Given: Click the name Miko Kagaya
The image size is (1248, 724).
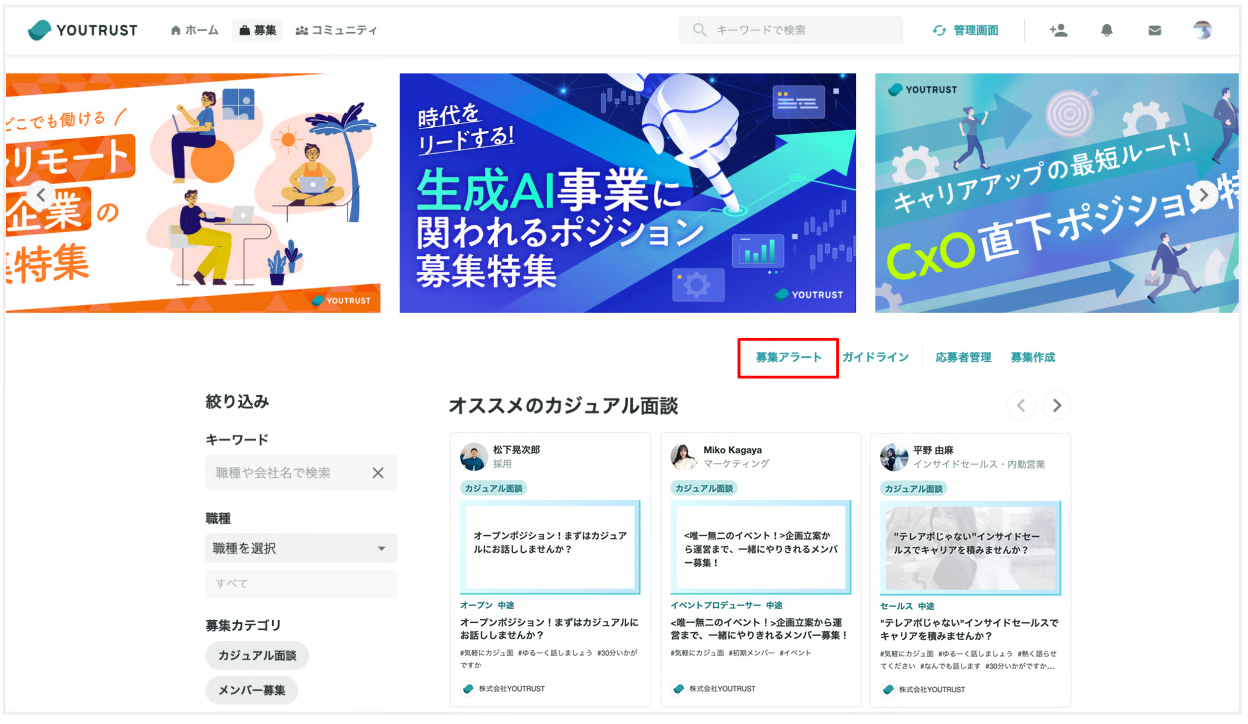Looking at the screenshot, I should tap(732, 450).
